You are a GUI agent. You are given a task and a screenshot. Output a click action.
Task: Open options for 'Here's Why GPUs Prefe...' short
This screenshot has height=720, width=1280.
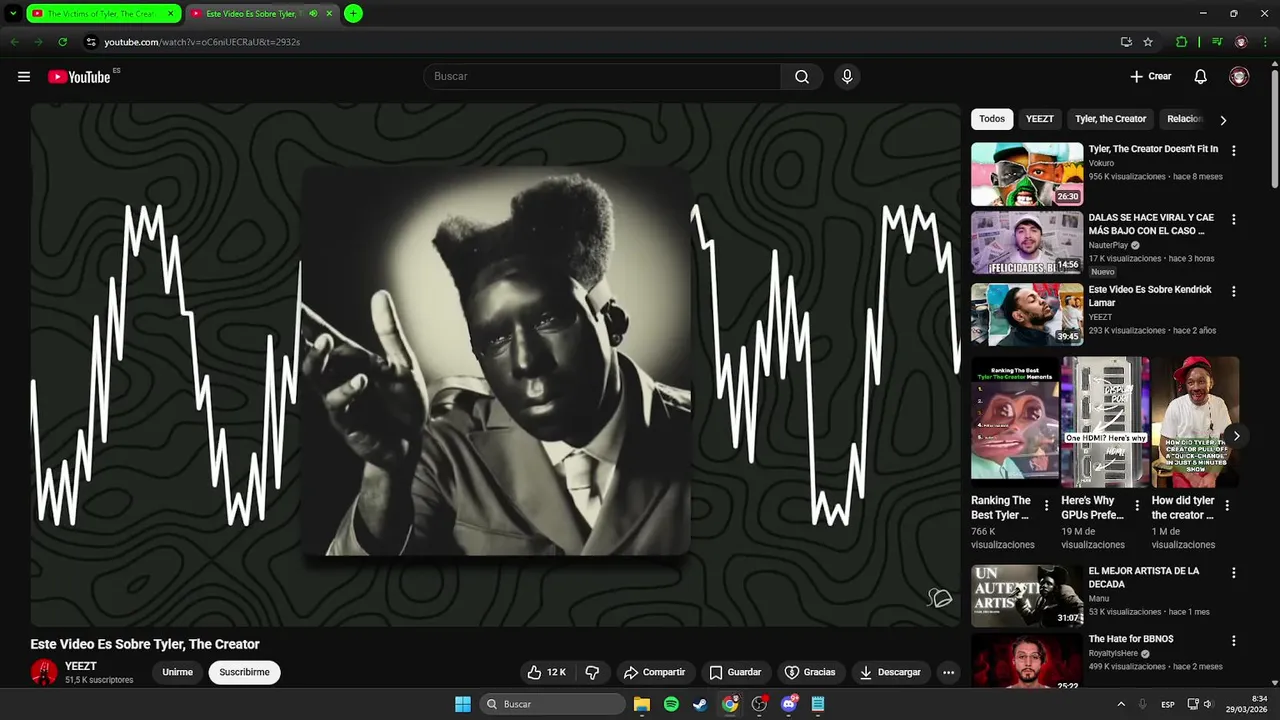(x=1137, y=505)
